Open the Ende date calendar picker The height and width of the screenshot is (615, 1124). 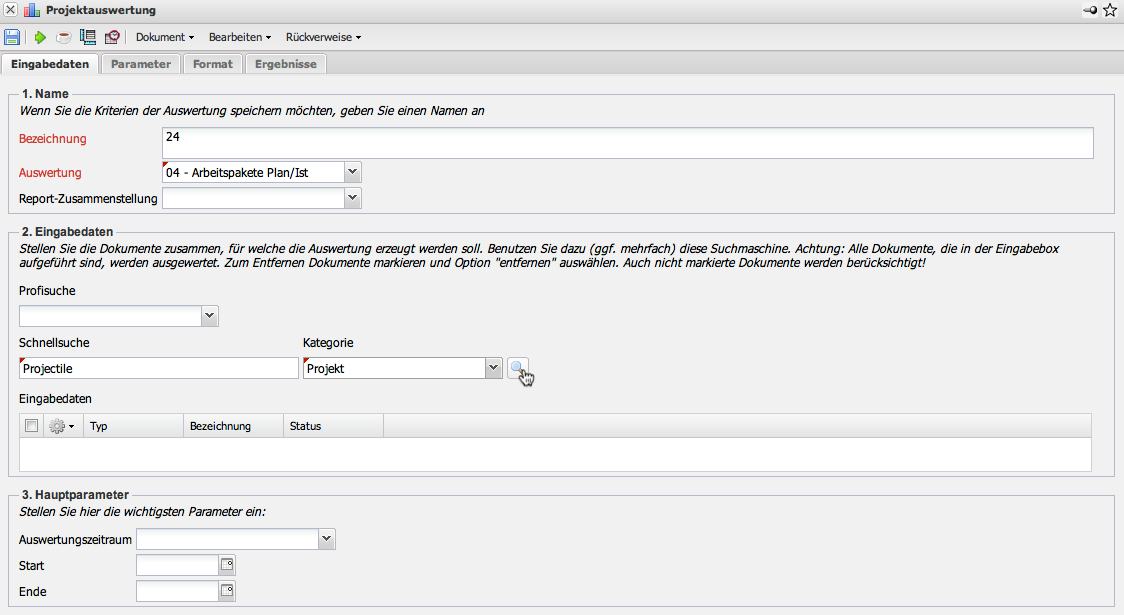(227, 591)
